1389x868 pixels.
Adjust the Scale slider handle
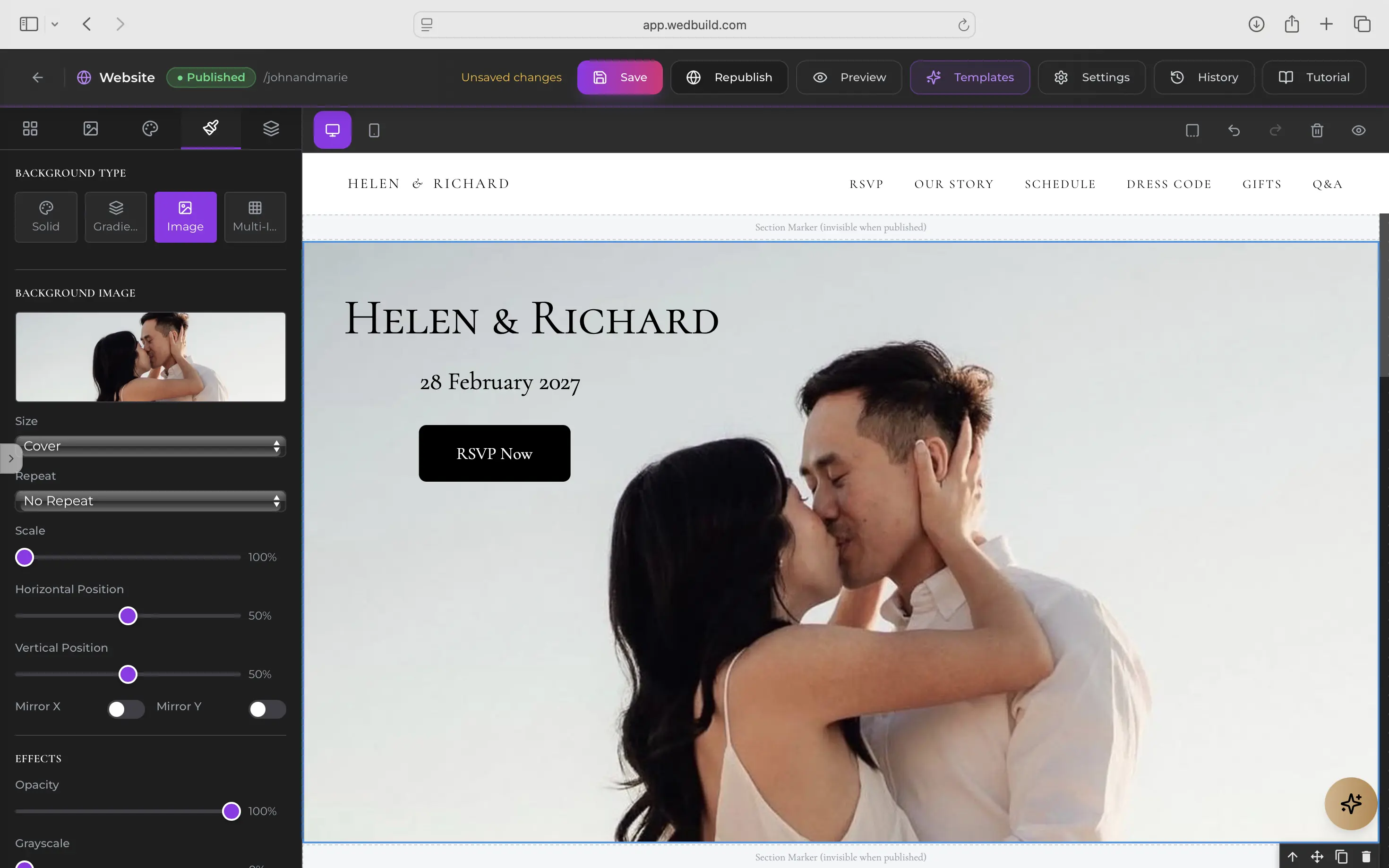[25, 557]
